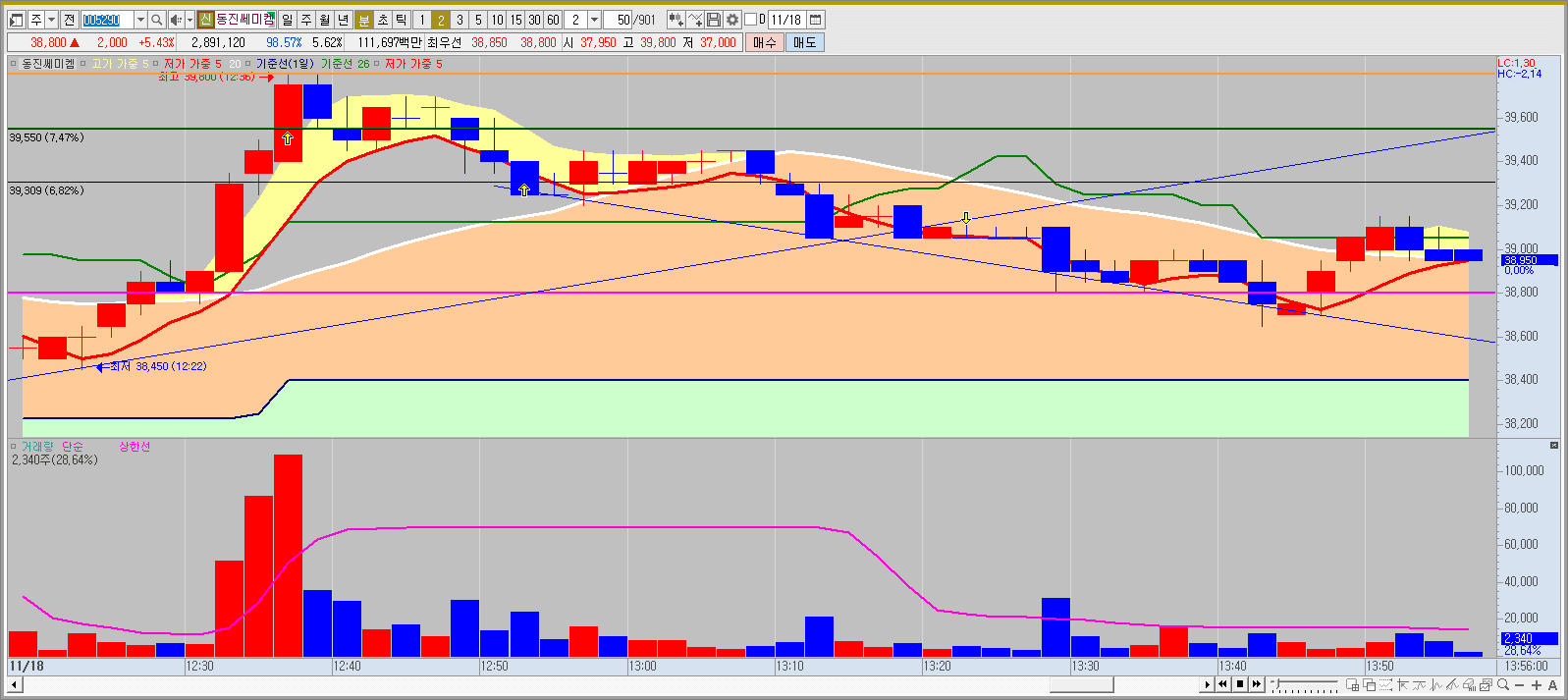The height and width of the screenshot is (700, 1568).
Task: Select the 틱 tick period tab
Action: click(x=401, y=20)
